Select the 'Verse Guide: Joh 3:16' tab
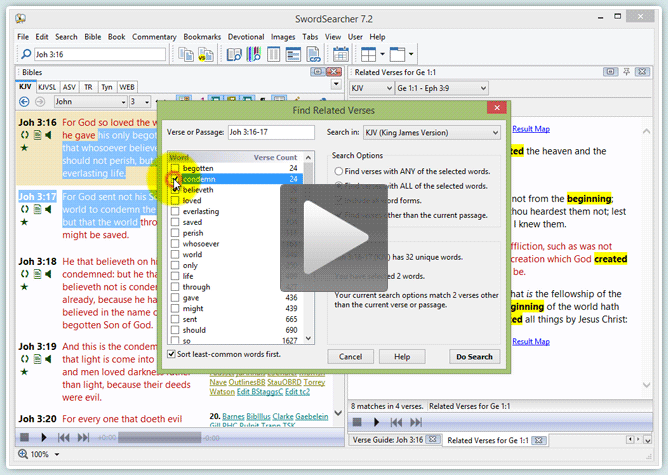Viewport: 668px width, 475px height. pos(388,440)
